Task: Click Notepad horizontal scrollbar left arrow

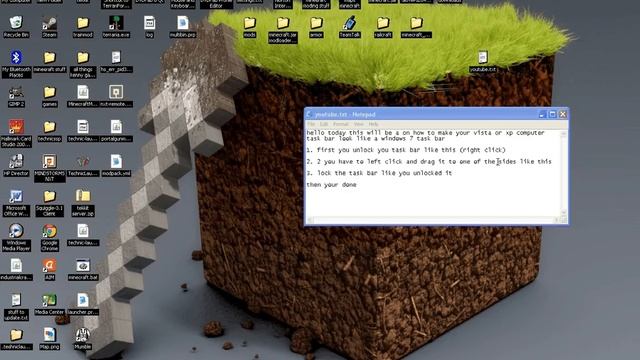Action: 310,220
